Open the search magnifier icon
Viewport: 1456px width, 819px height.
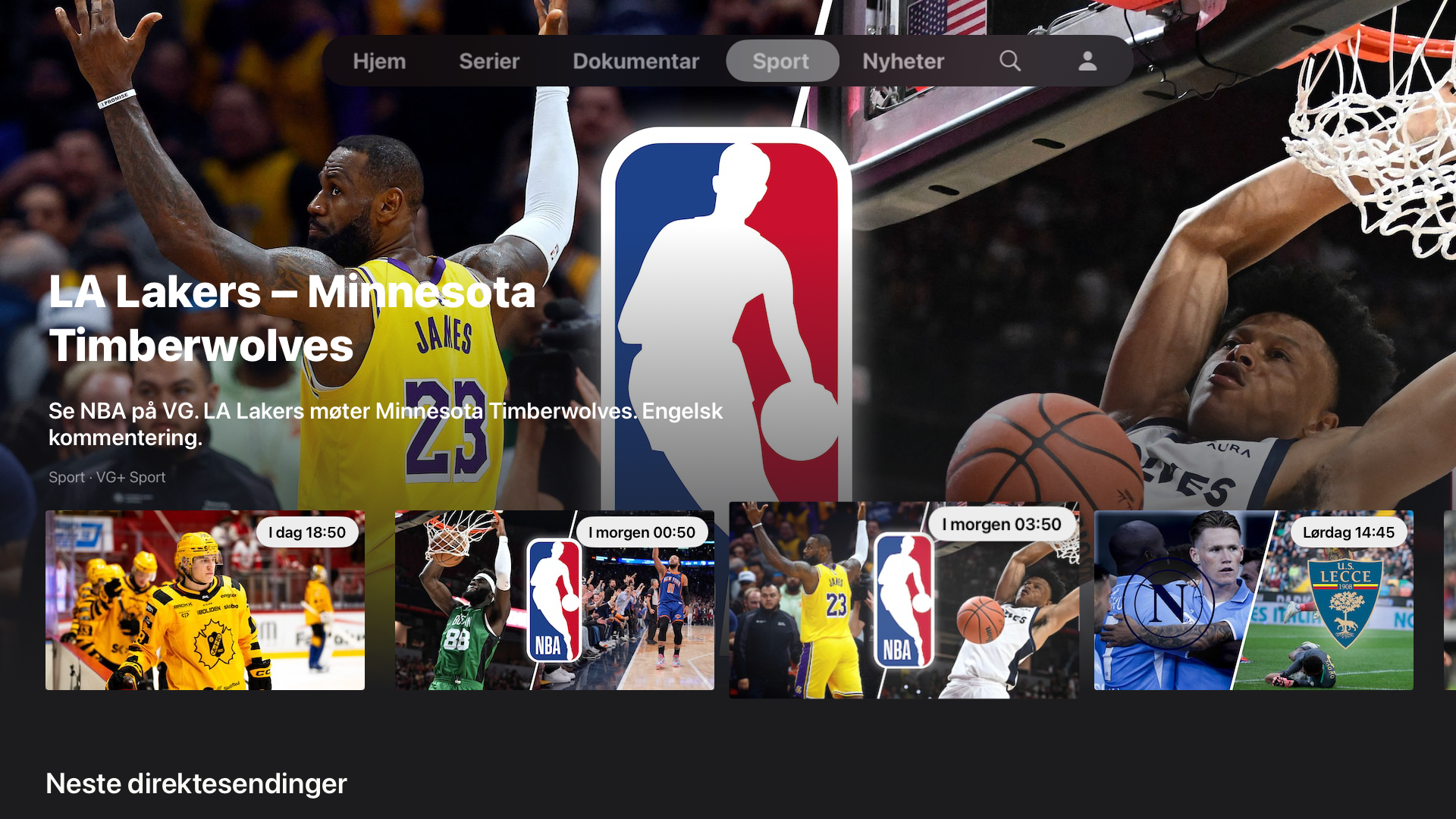point(1009,61)
